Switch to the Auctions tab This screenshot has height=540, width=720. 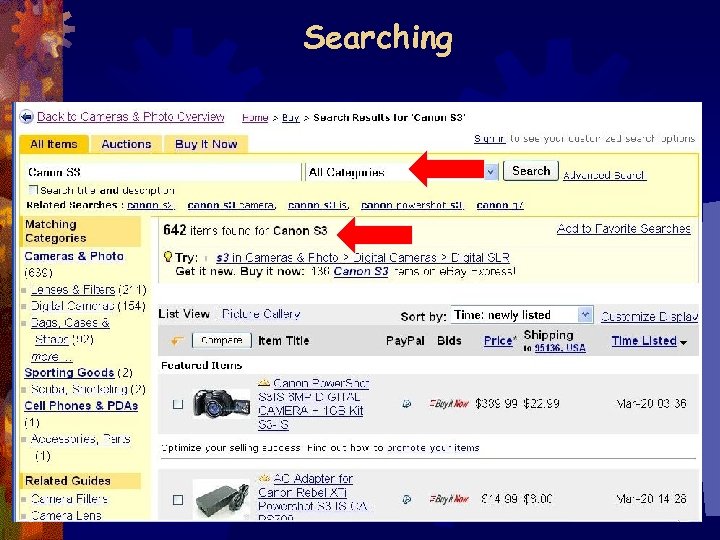point(126,144)
